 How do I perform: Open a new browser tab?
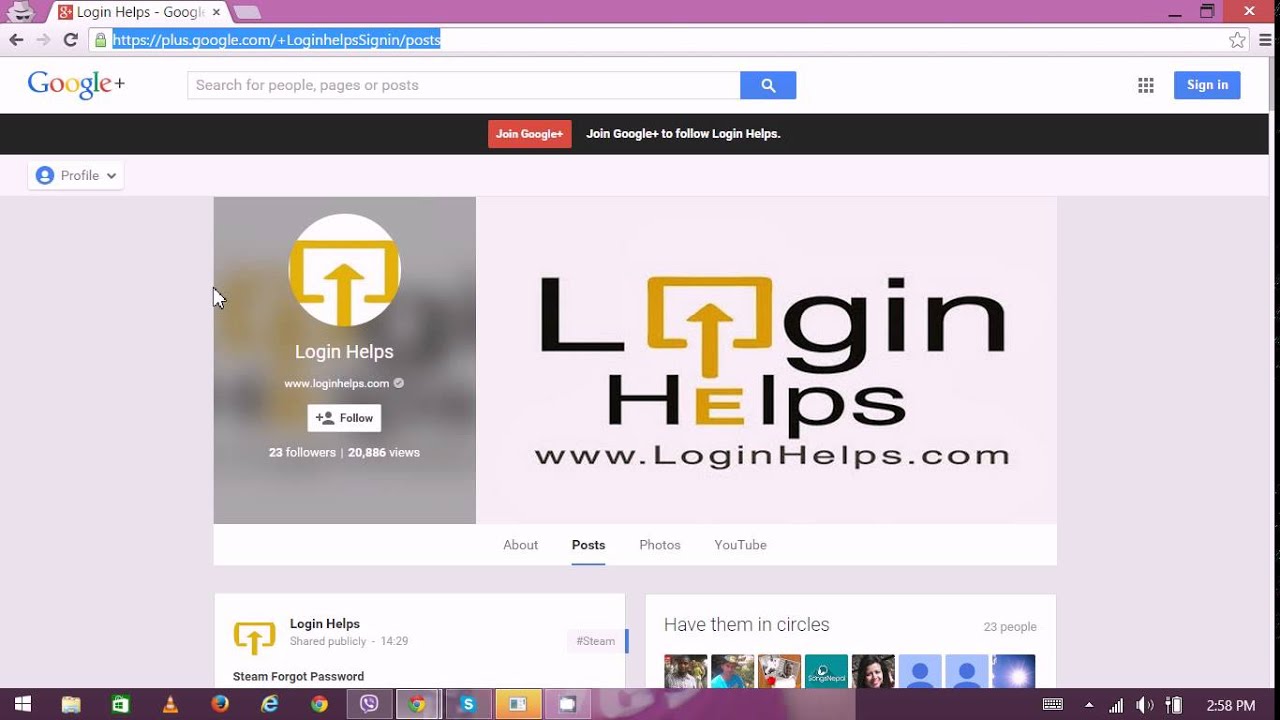point(246,12)
